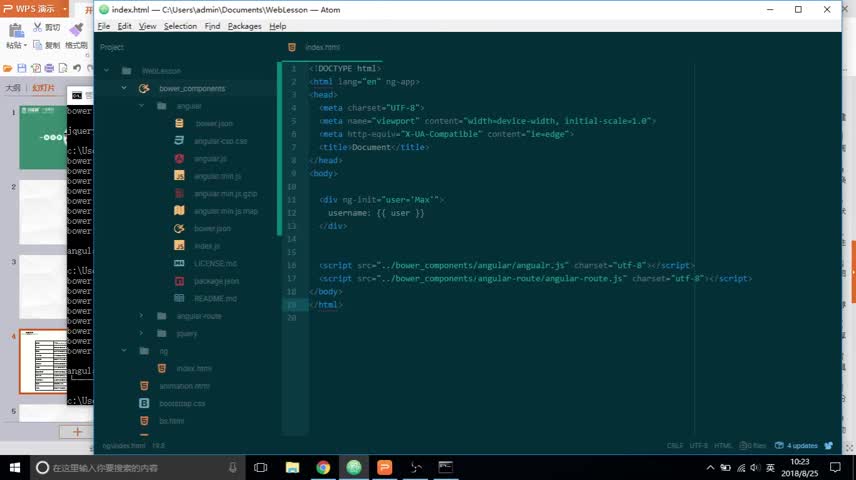The height and width of the screenshot is (480, 856).
Task: Open the File menu in Atom
Action: pos(104,26)
